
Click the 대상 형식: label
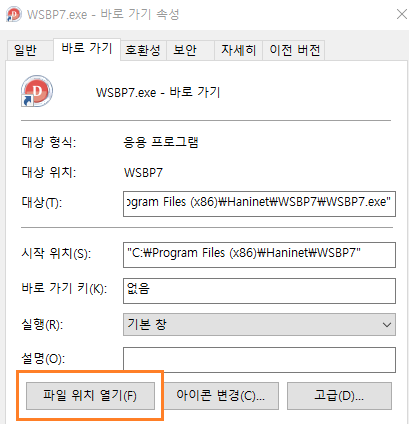49,142
